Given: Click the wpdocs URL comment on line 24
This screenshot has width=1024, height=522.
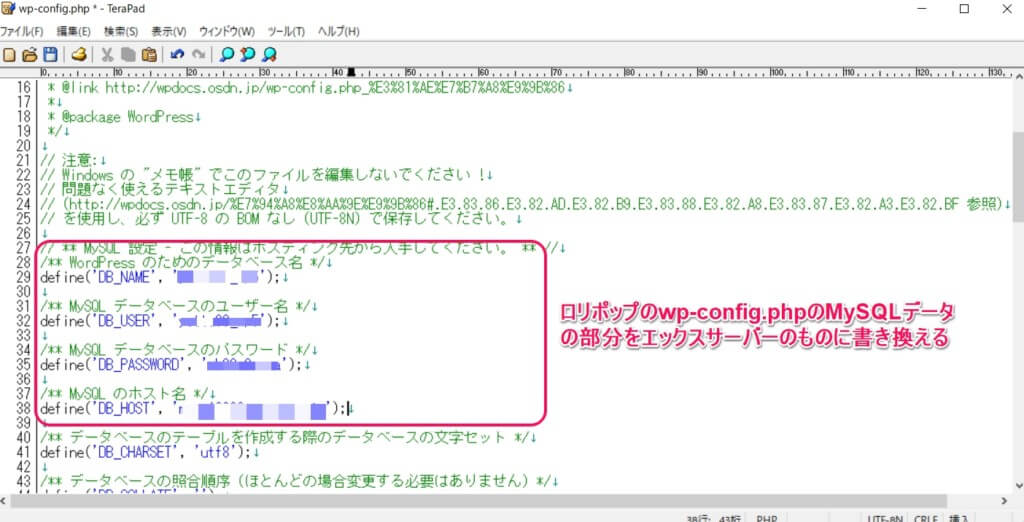Looking at the screenshot, I should (x=525, y=204).
